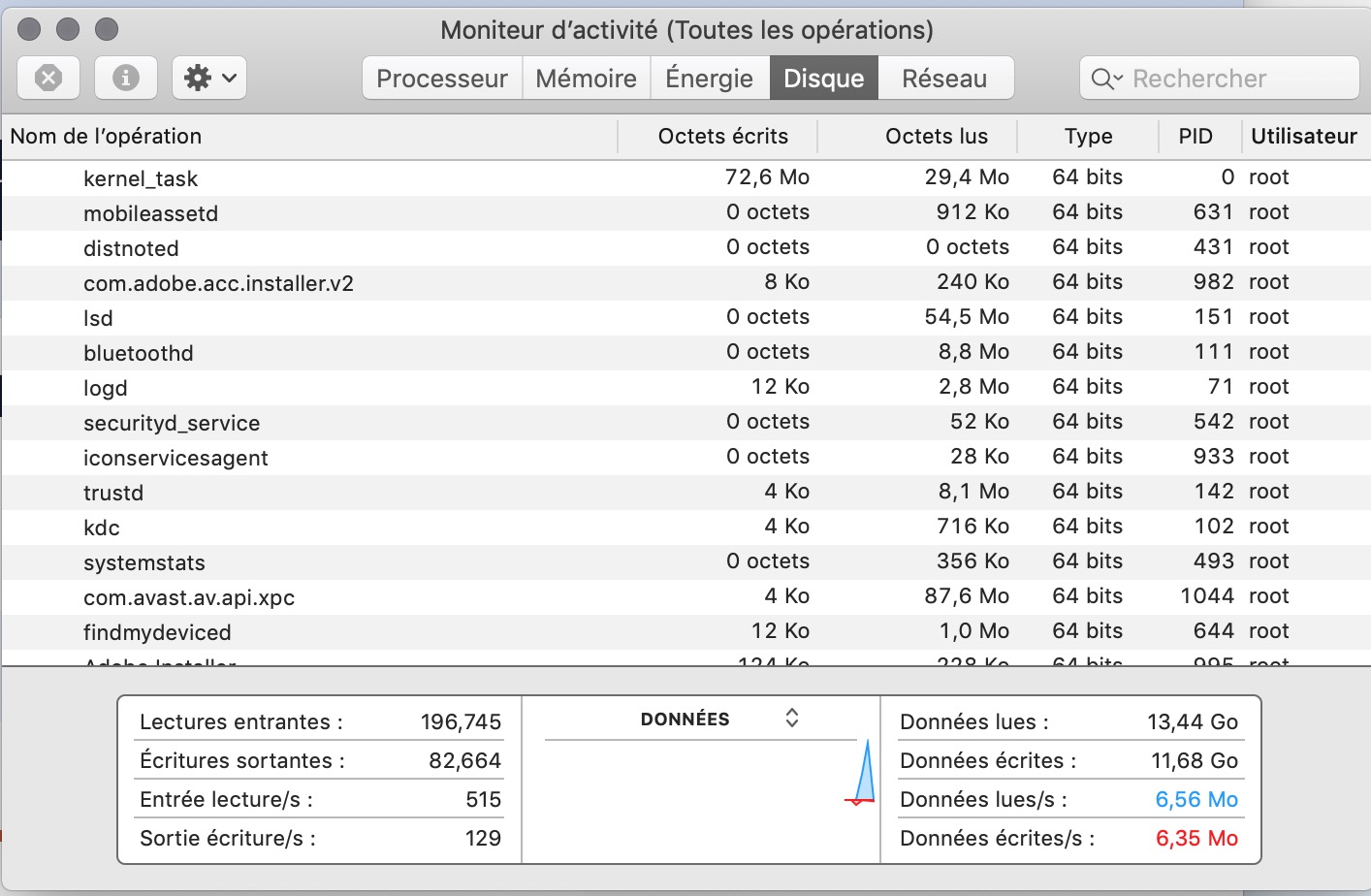Switch to the Mémoire tab
This screenshot has width=1371, height=896.
[x=586, y=79]
